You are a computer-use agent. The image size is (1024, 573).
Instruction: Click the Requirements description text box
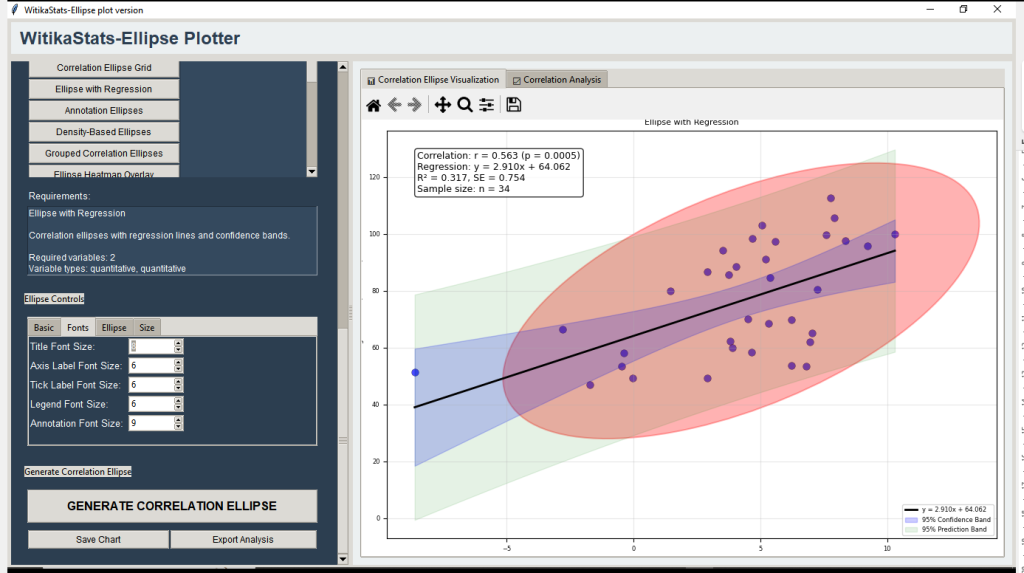(x=172, y=240)
